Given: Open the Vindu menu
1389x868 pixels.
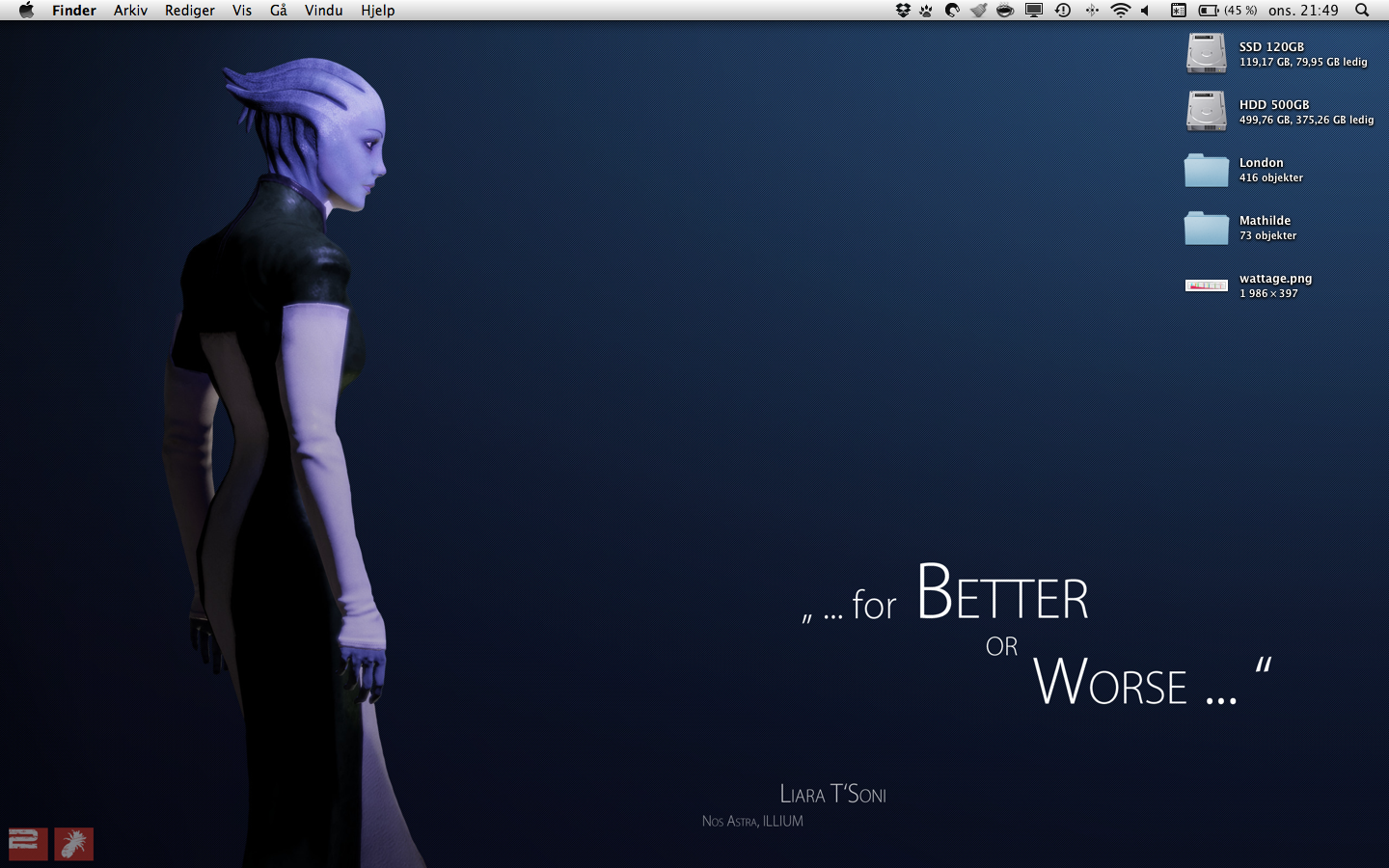Looking at the screenshot, I should (x=324, y=10).
